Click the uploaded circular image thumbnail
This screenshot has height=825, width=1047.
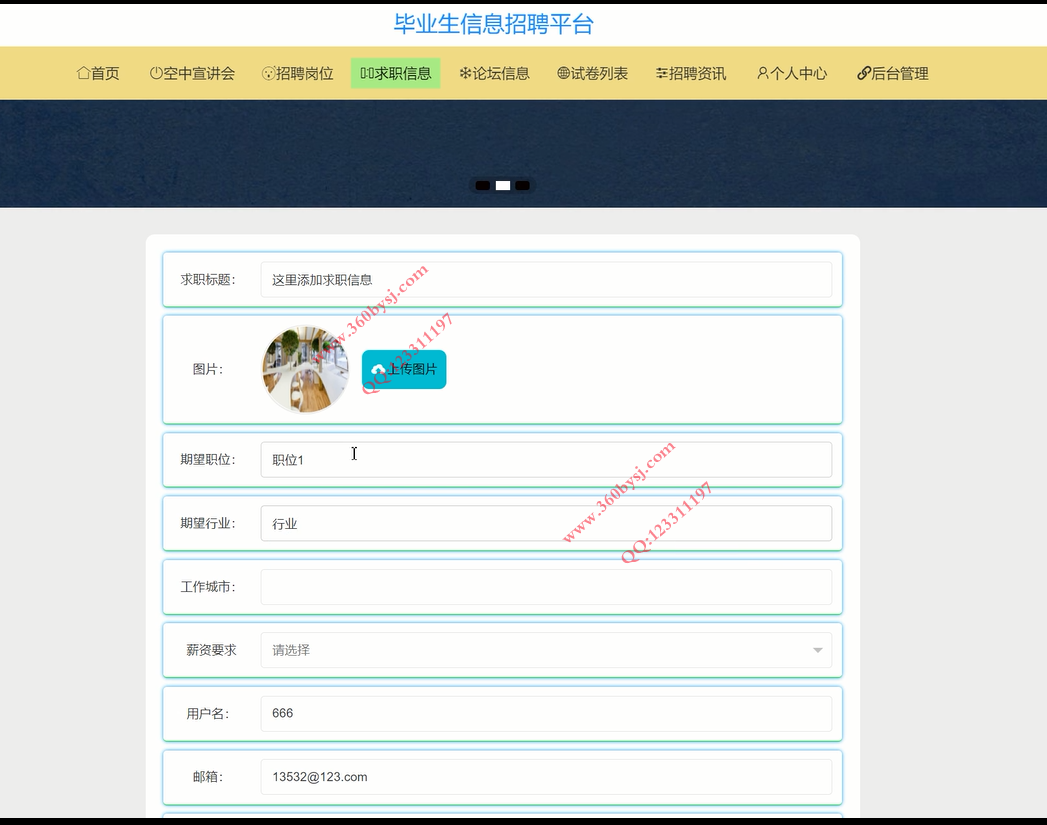coord(305,369)
